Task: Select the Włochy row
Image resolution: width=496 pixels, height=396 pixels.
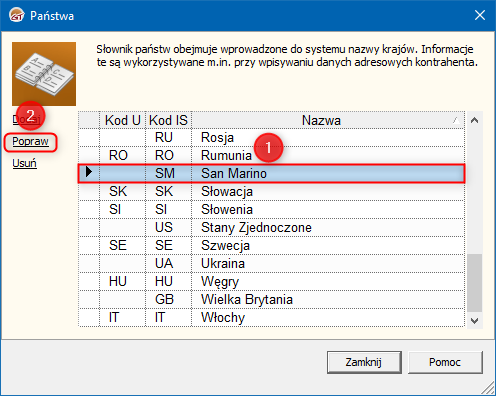Action: 271,317
